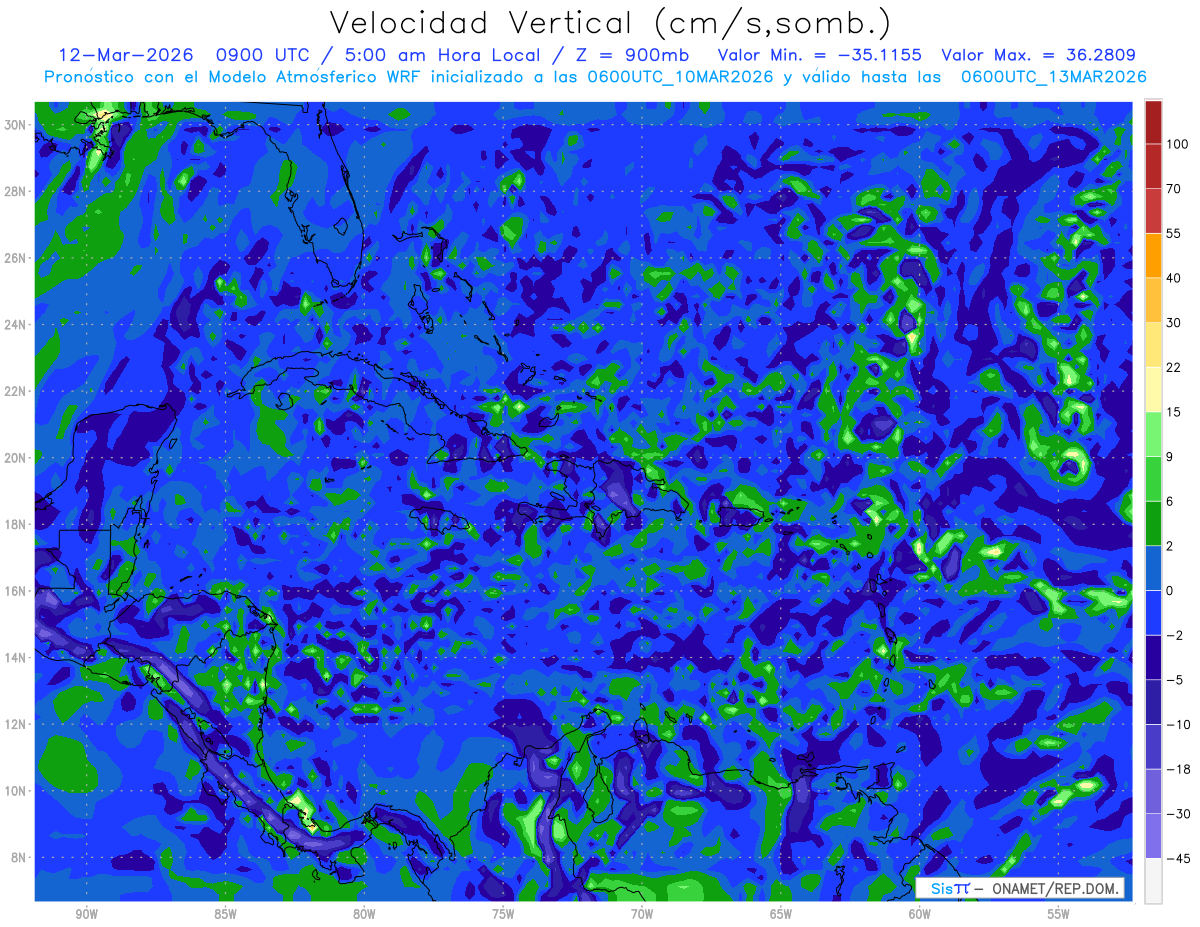Click the '18N' latitude axis label
Screen dimensions: 1200x927
coord(17,524)
